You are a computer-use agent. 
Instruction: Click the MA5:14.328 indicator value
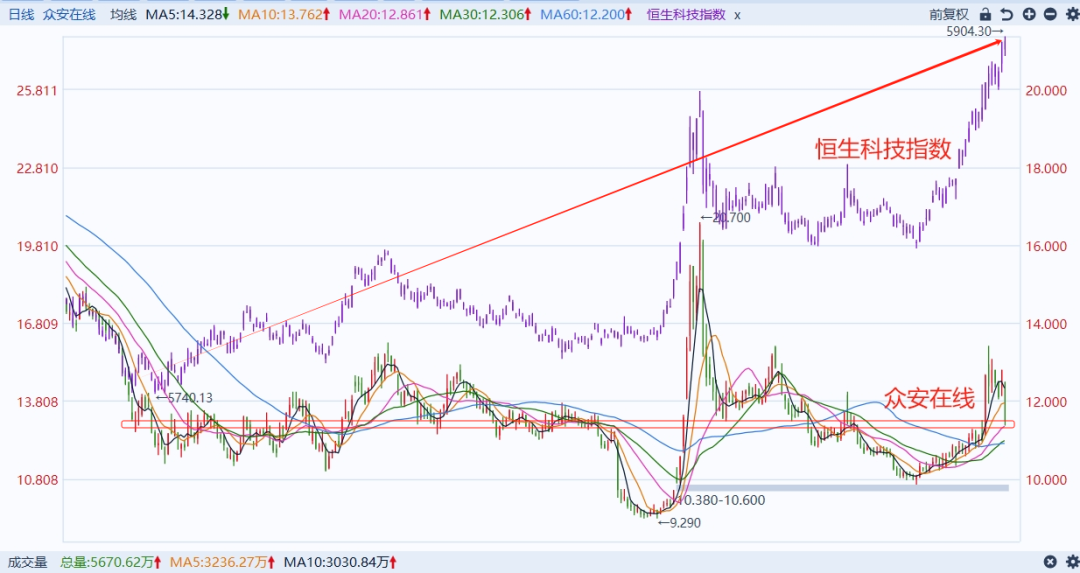click(187, 14)
